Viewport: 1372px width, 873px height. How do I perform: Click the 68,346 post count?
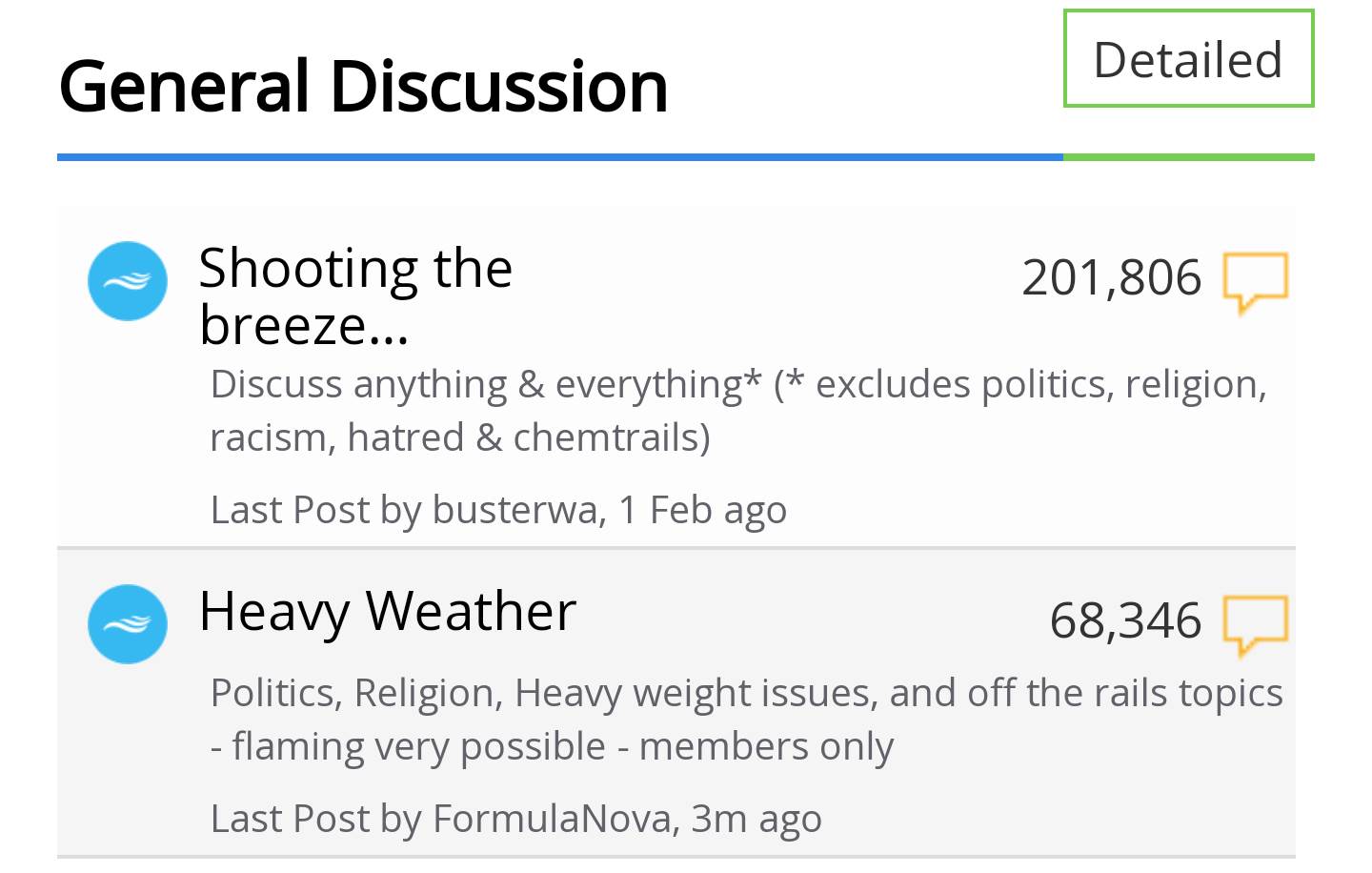(x=1125, y=621)
